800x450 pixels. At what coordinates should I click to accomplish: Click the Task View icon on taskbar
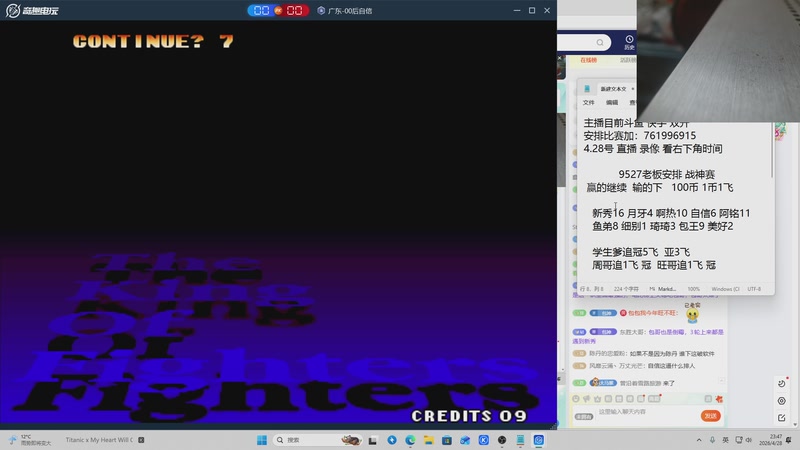(x=372, y=440)
